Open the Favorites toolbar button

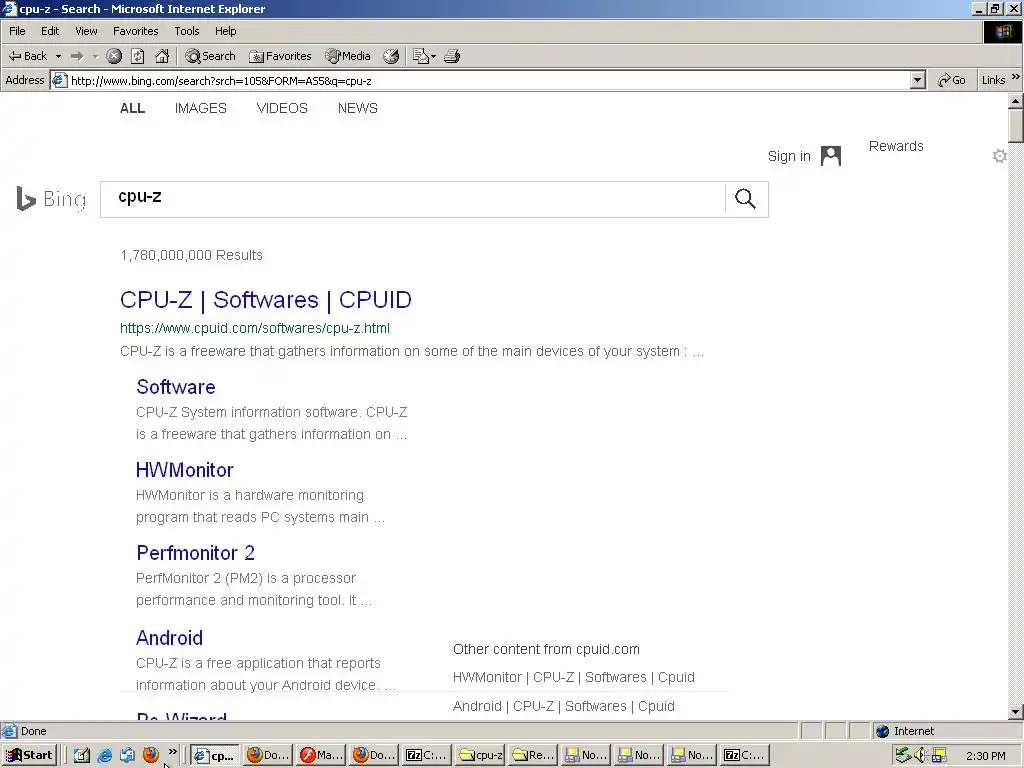[x=280, y=56]
